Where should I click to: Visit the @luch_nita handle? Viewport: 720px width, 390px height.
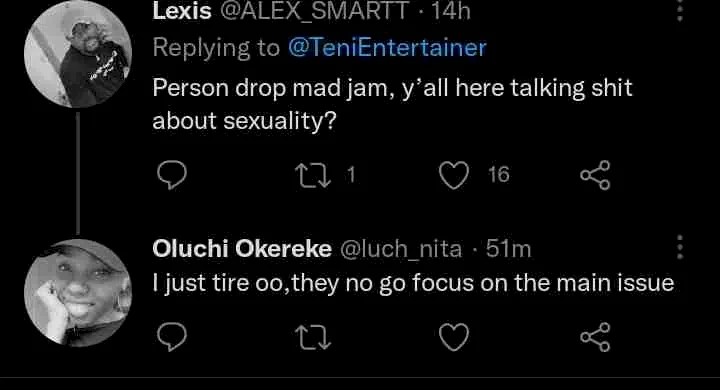pos(401,250)
